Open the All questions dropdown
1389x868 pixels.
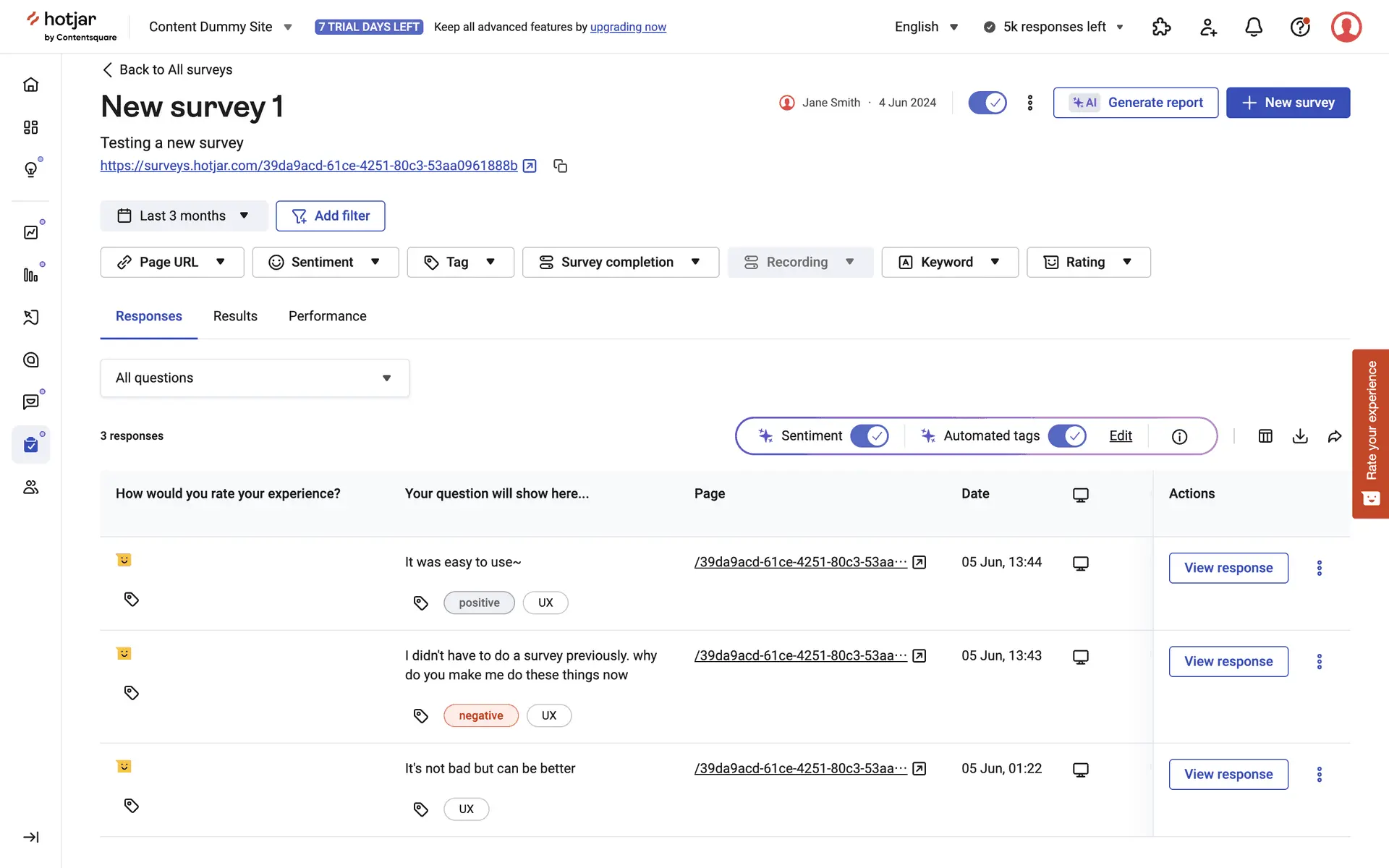255,378
